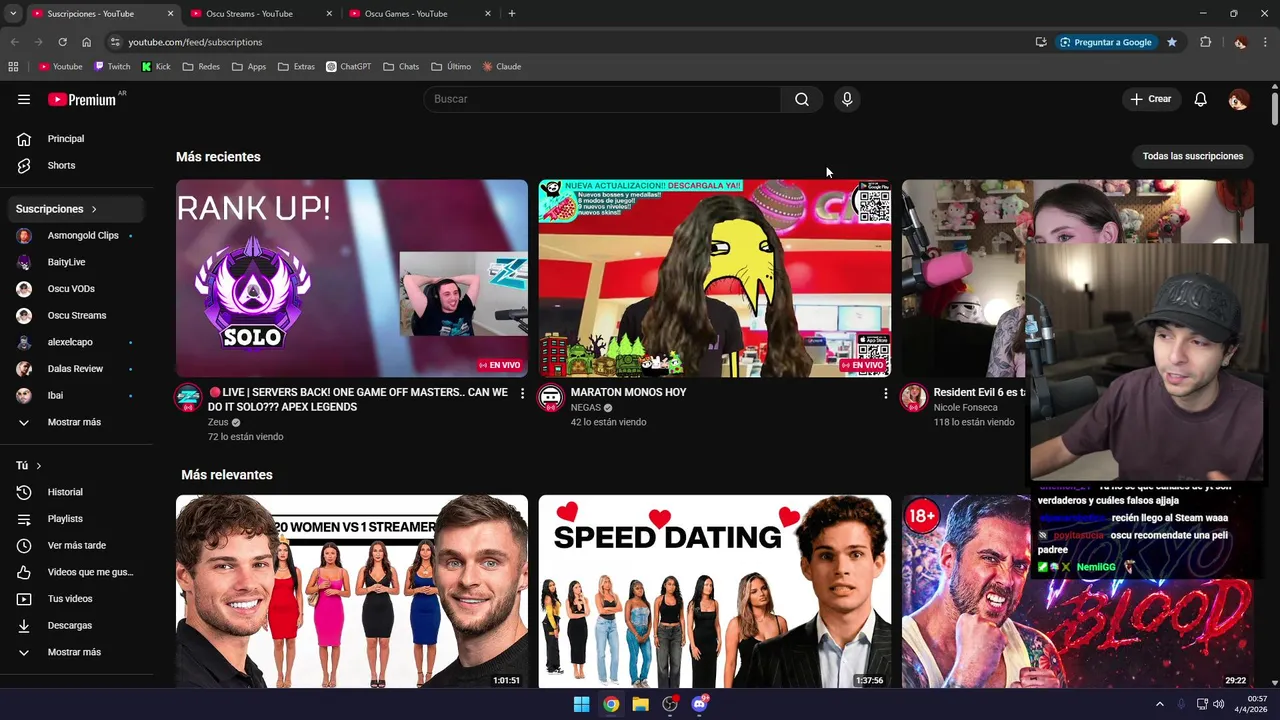The height and width of the screenshot is (720, 1280).
Task: Open Dalas Review channel
Action: click(76, 369)
